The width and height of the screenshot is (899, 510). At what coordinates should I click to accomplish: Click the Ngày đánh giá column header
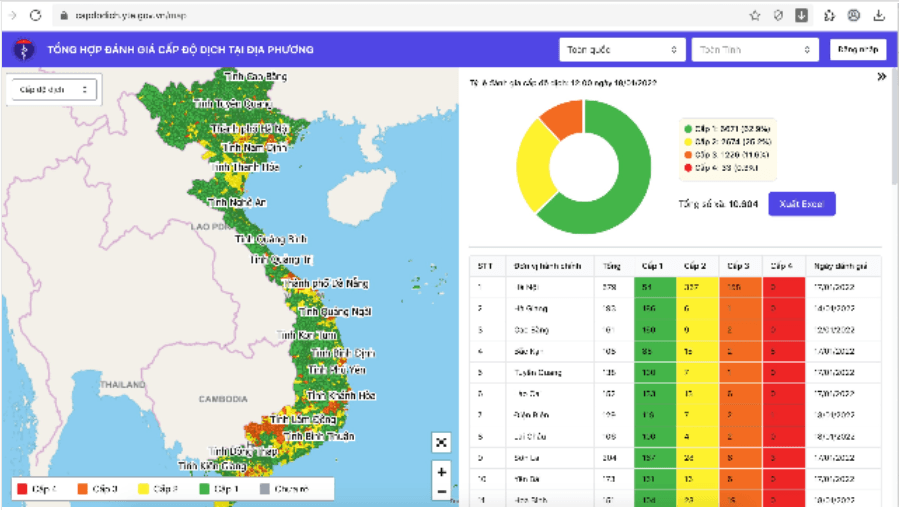841,266
